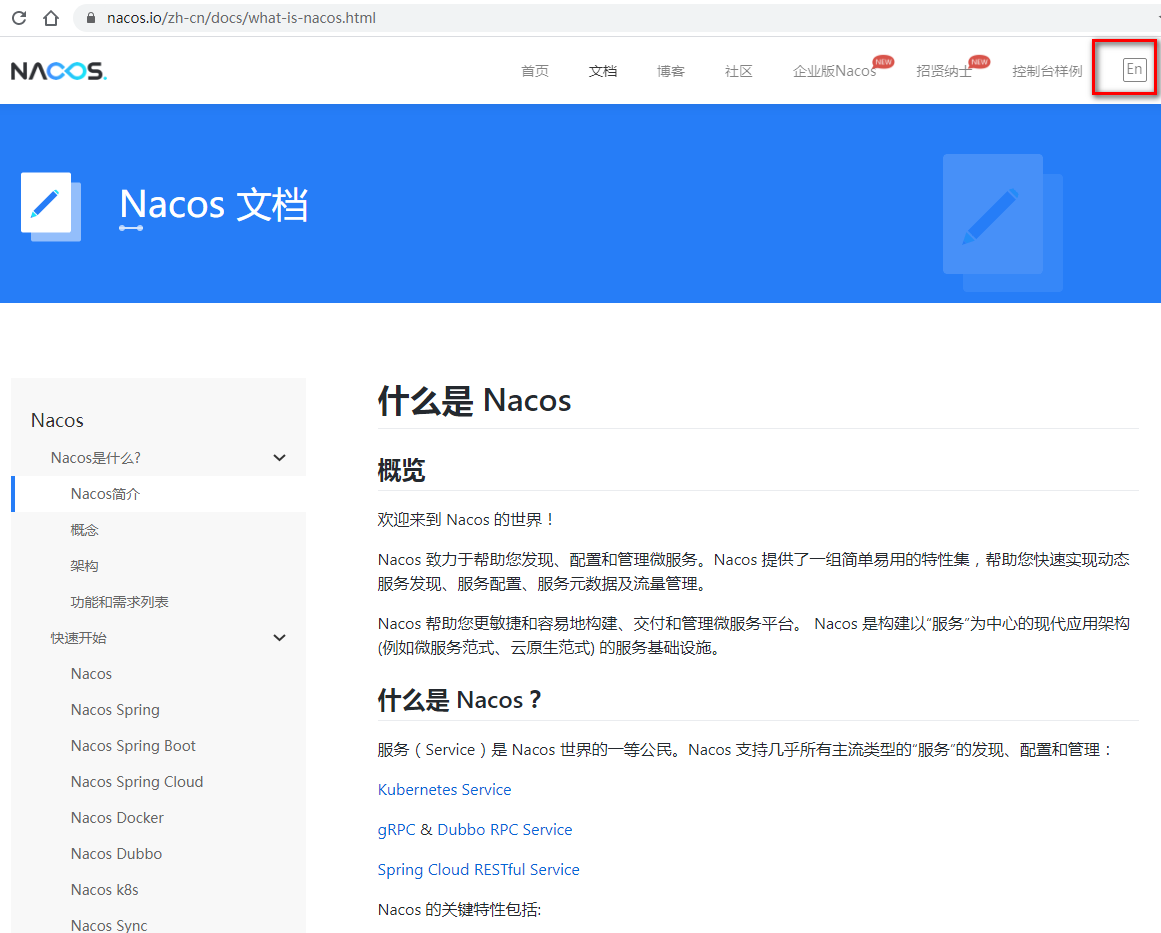Open 企业版Nacos navigation item
This screenshot has width=1161, height=933.
(x=834, y=71)
